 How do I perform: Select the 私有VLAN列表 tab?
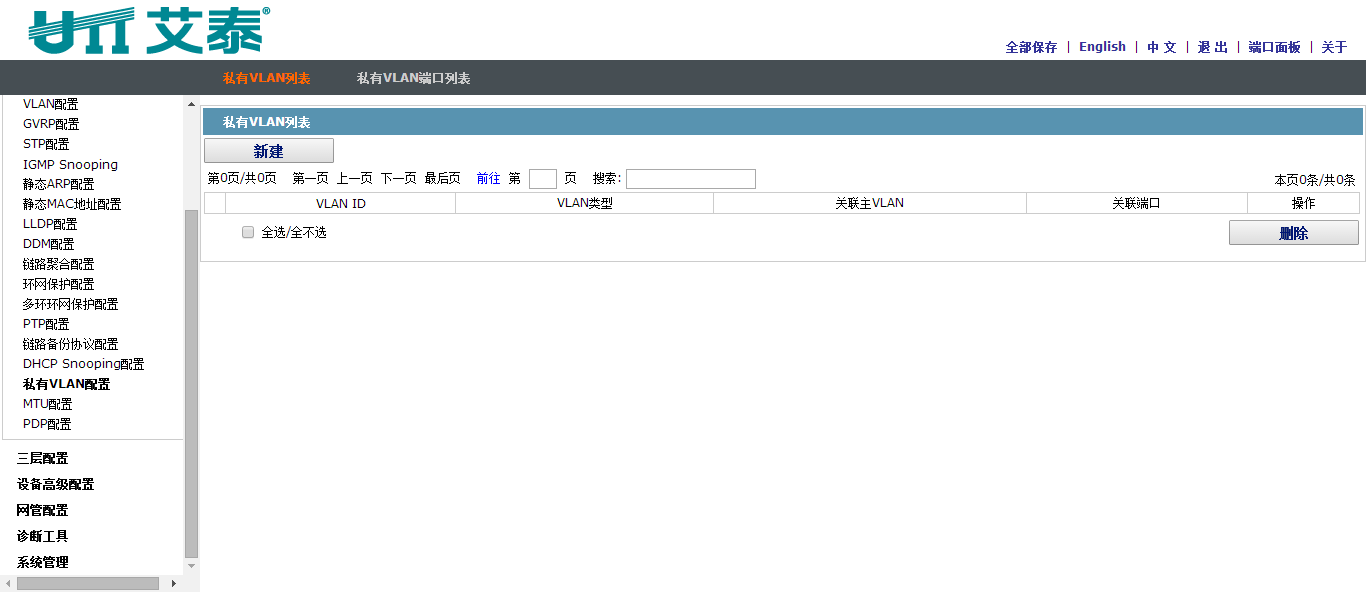[x=267, y=77]
